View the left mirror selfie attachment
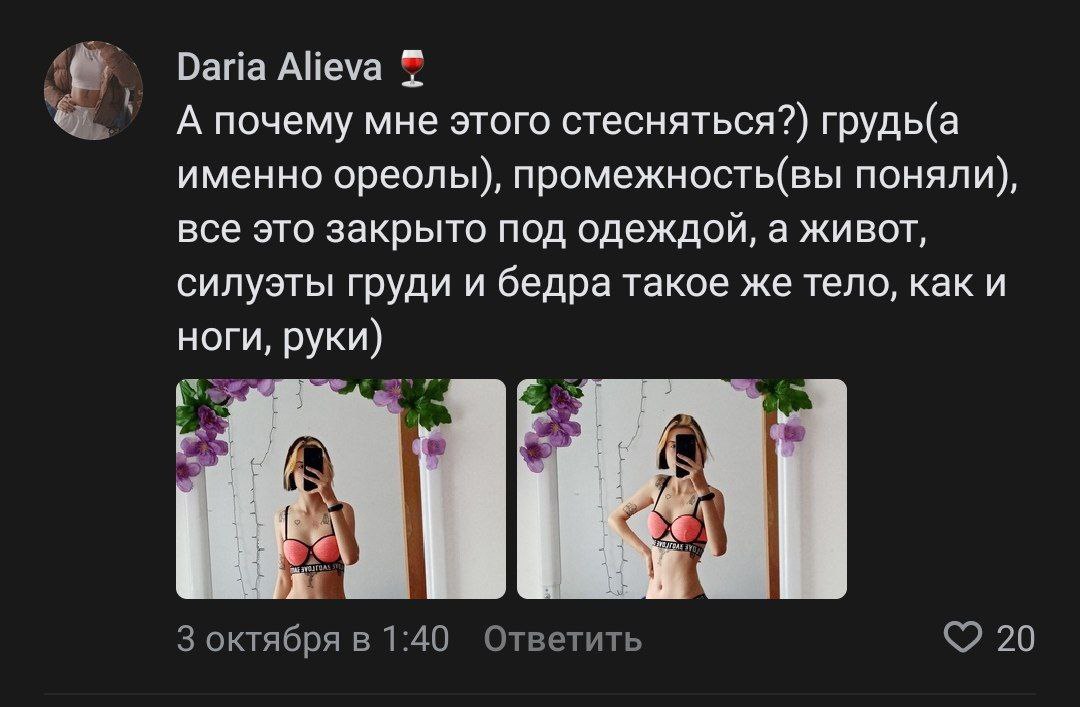 pyautogui.click(x=341, y=489)
